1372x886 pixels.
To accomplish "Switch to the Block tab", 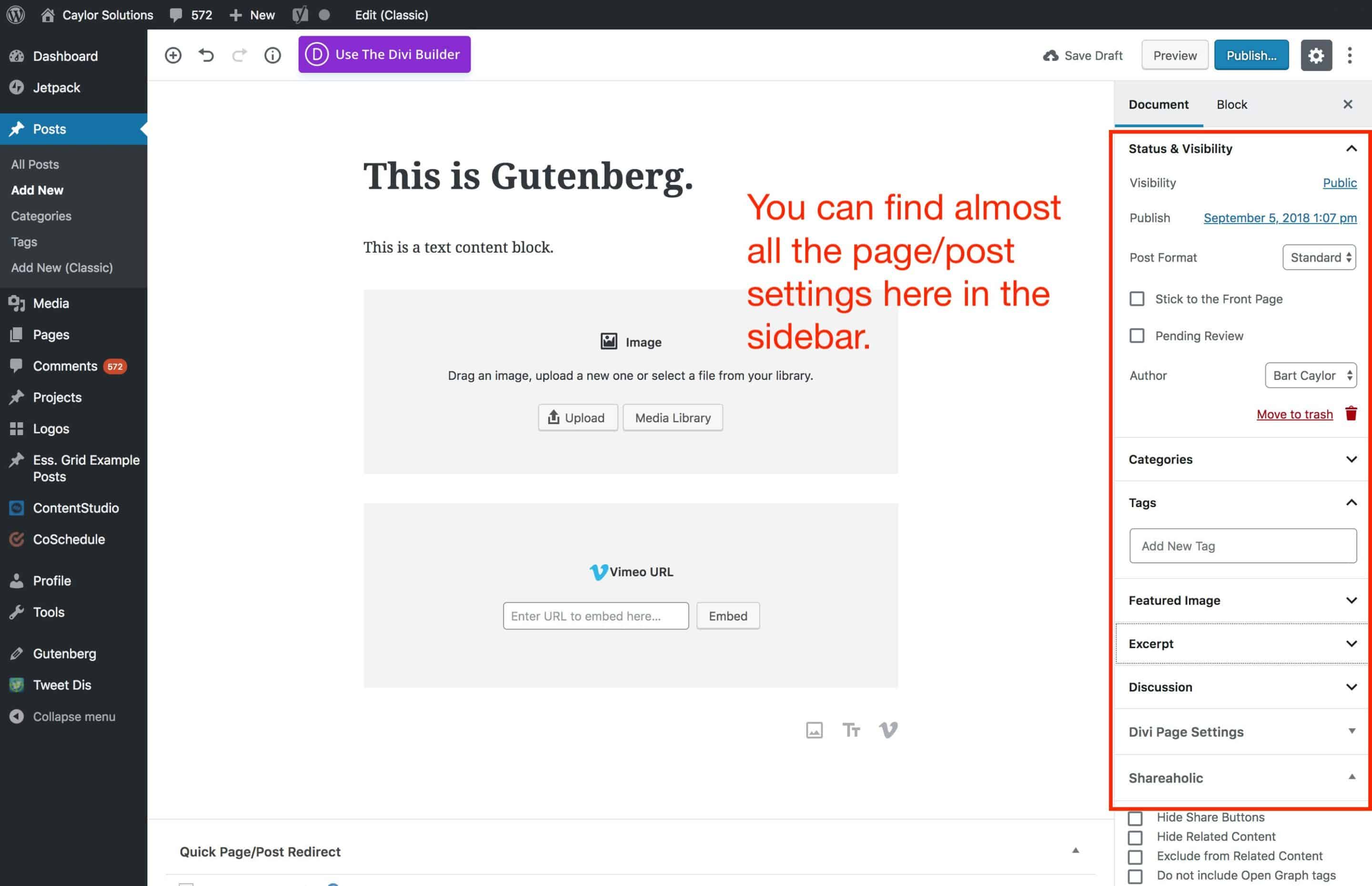I will [x=1231, y=104].
